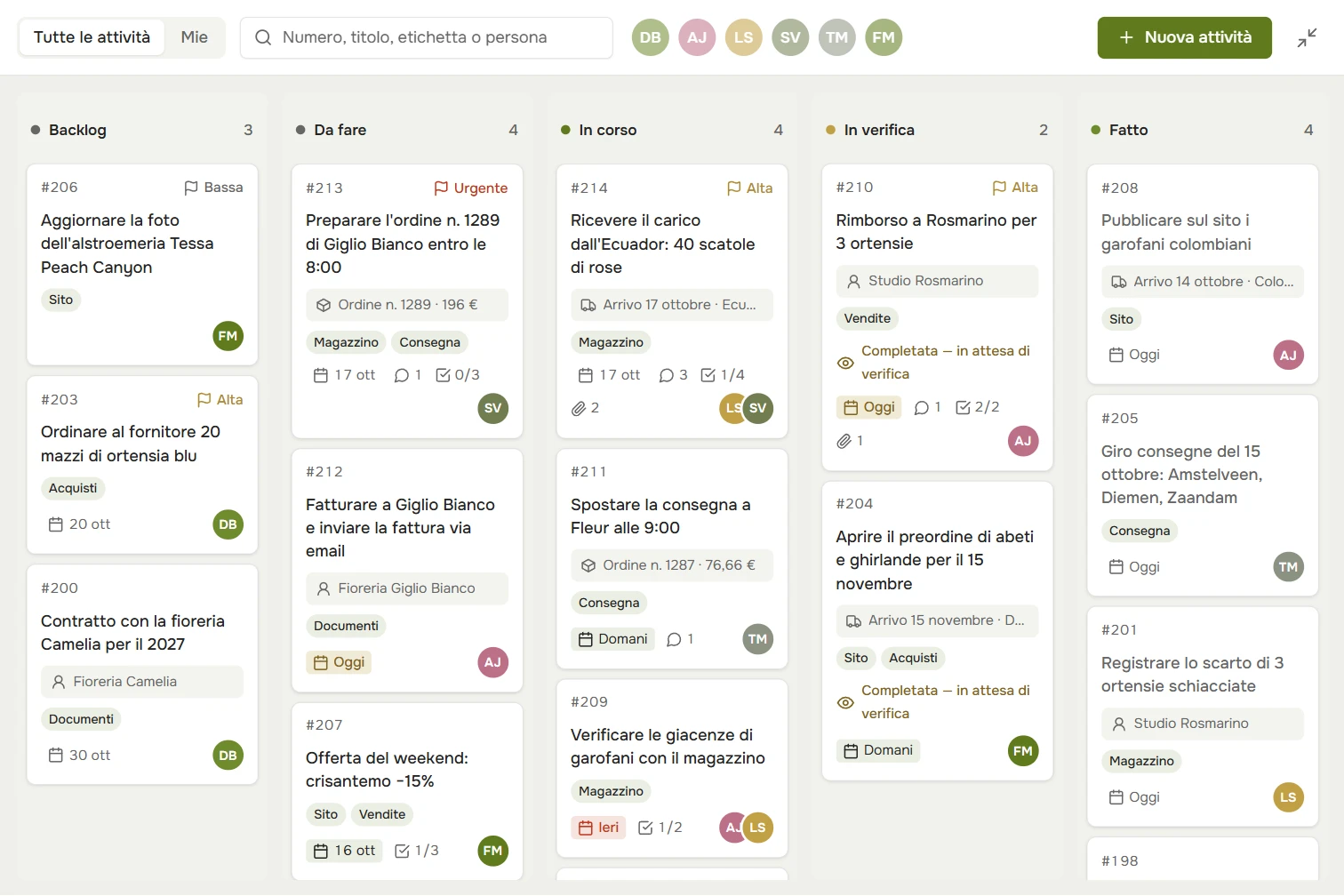Click the Bassa priority flag on card #206
This screenshot has width=1344, height=896.
point(213,188)
